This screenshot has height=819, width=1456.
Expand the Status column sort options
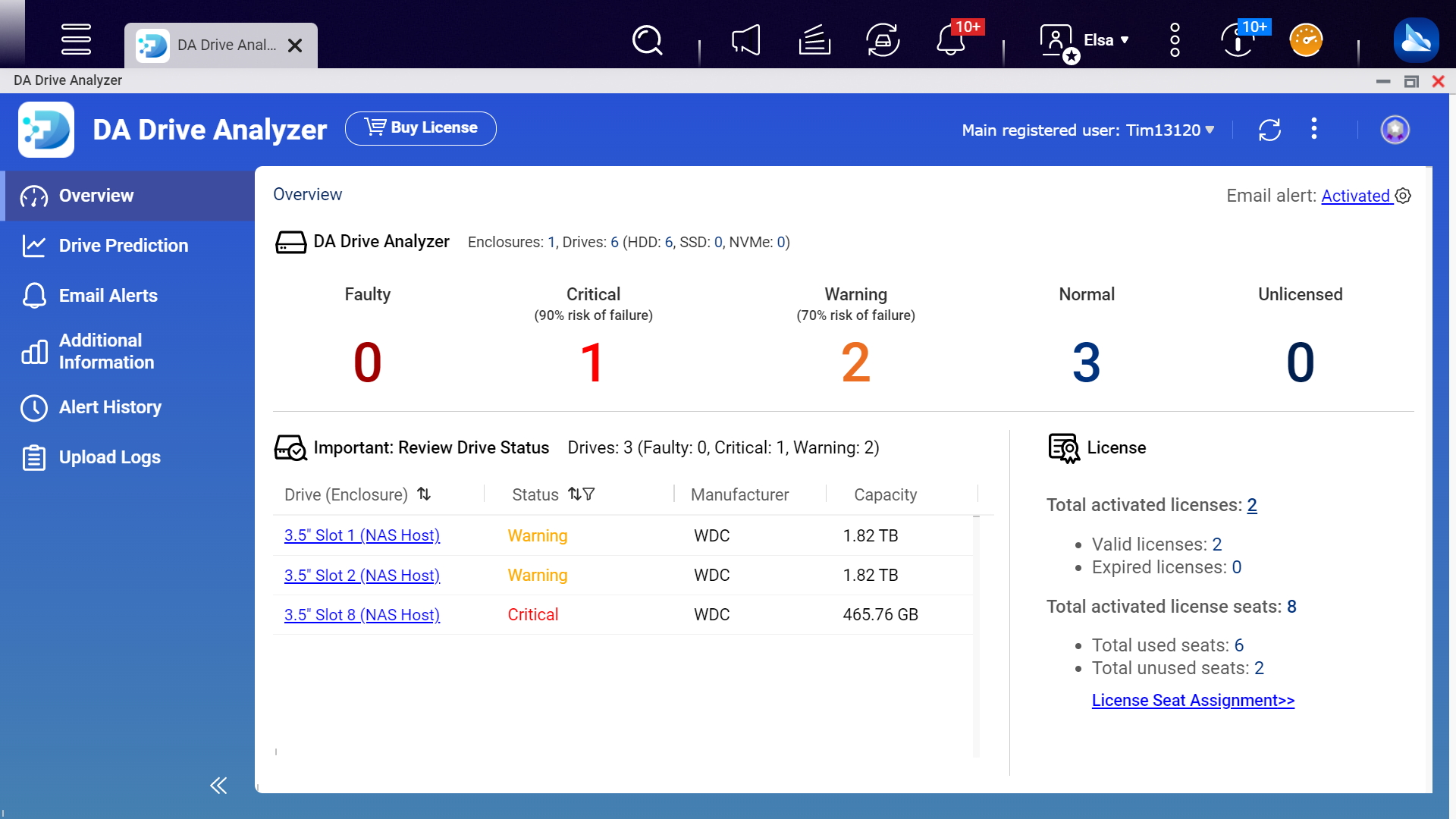(x=575, y=494)
